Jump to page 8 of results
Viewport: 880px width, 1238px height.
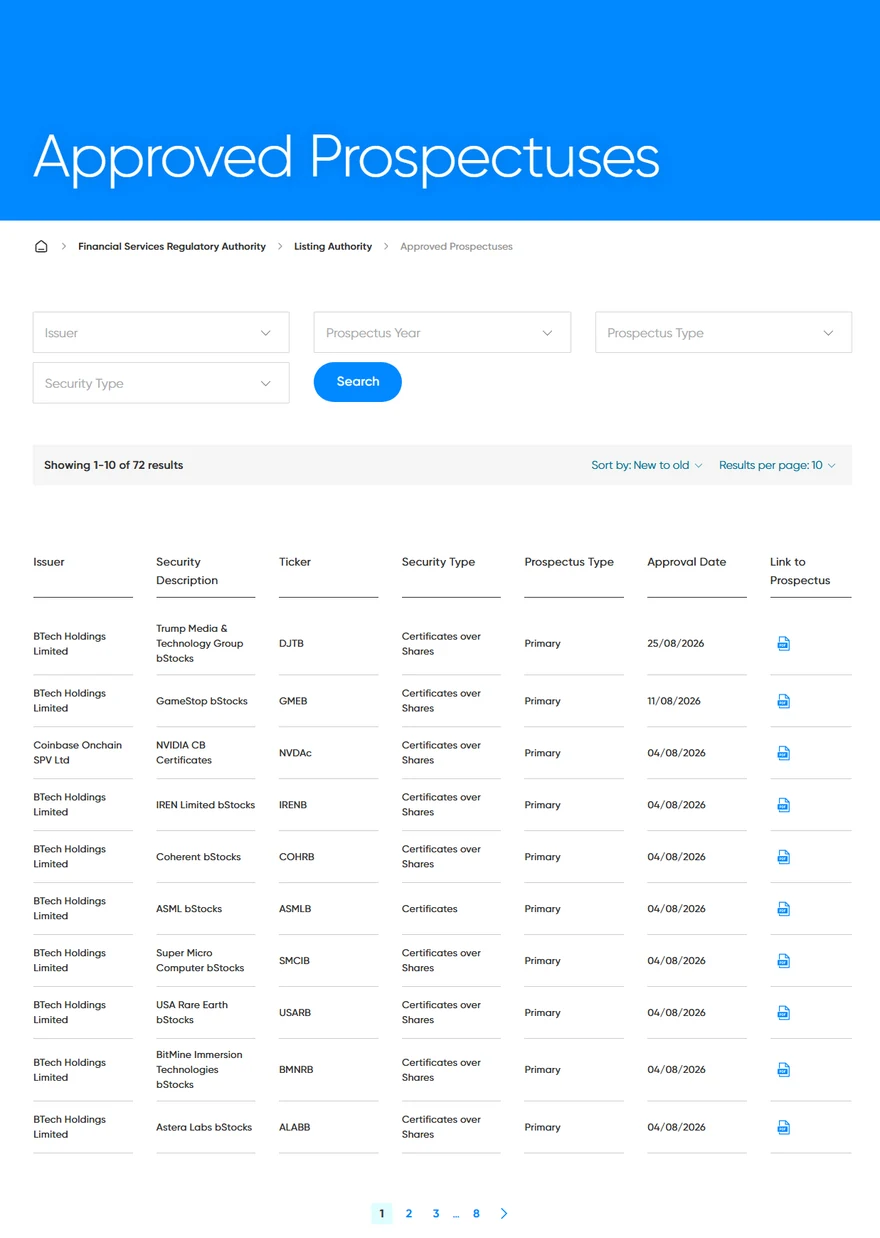pos(476,1213)
